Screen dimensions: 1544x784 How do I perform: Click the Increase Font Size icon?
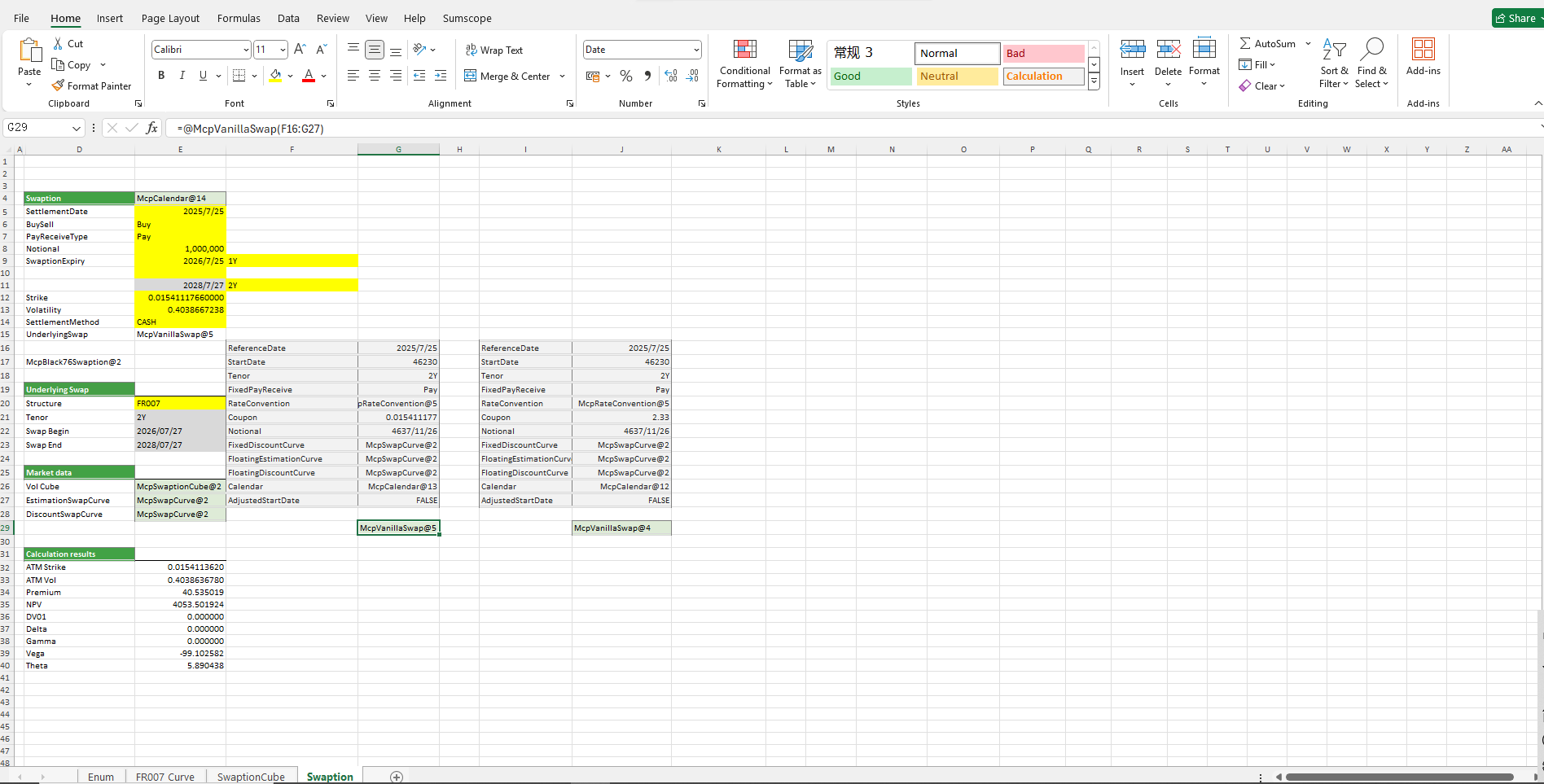(300, 50)
